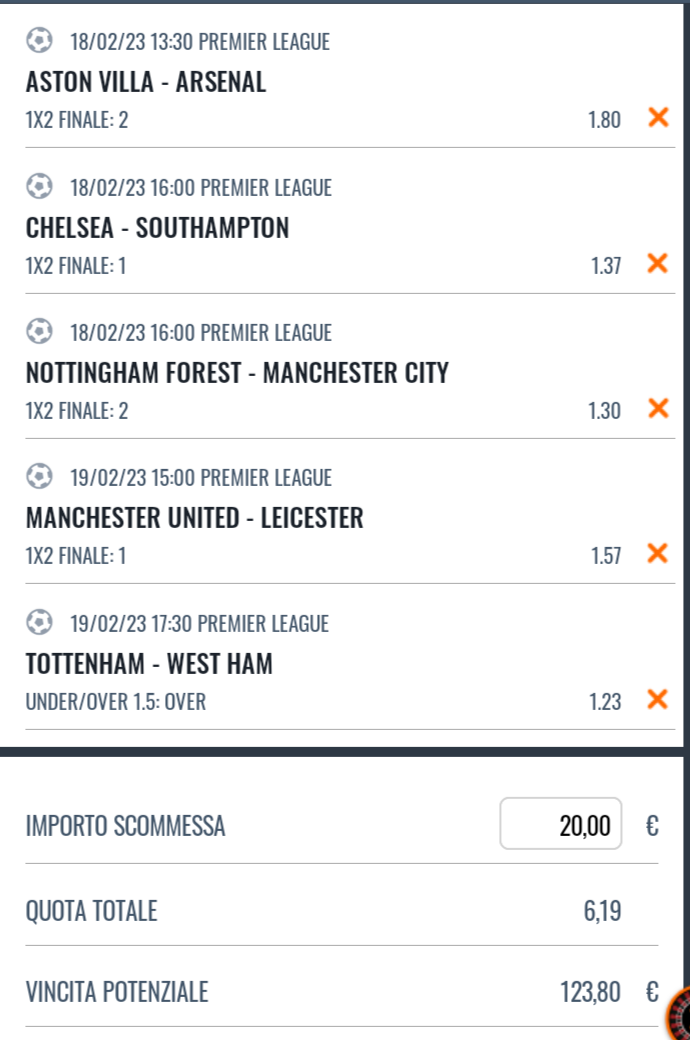The width and height of the screenshot is (690, 1040).
Task: Open the Chelsea - Southampton match
Action: click(157, 228)
